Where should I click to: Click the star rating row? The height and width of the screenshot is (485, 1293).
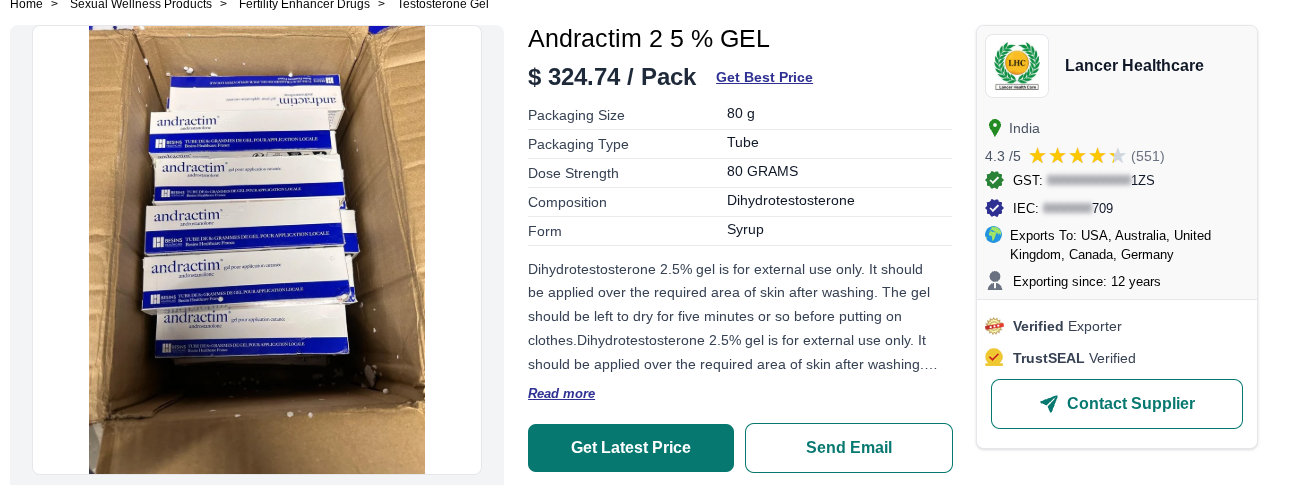pos(1077,156)
